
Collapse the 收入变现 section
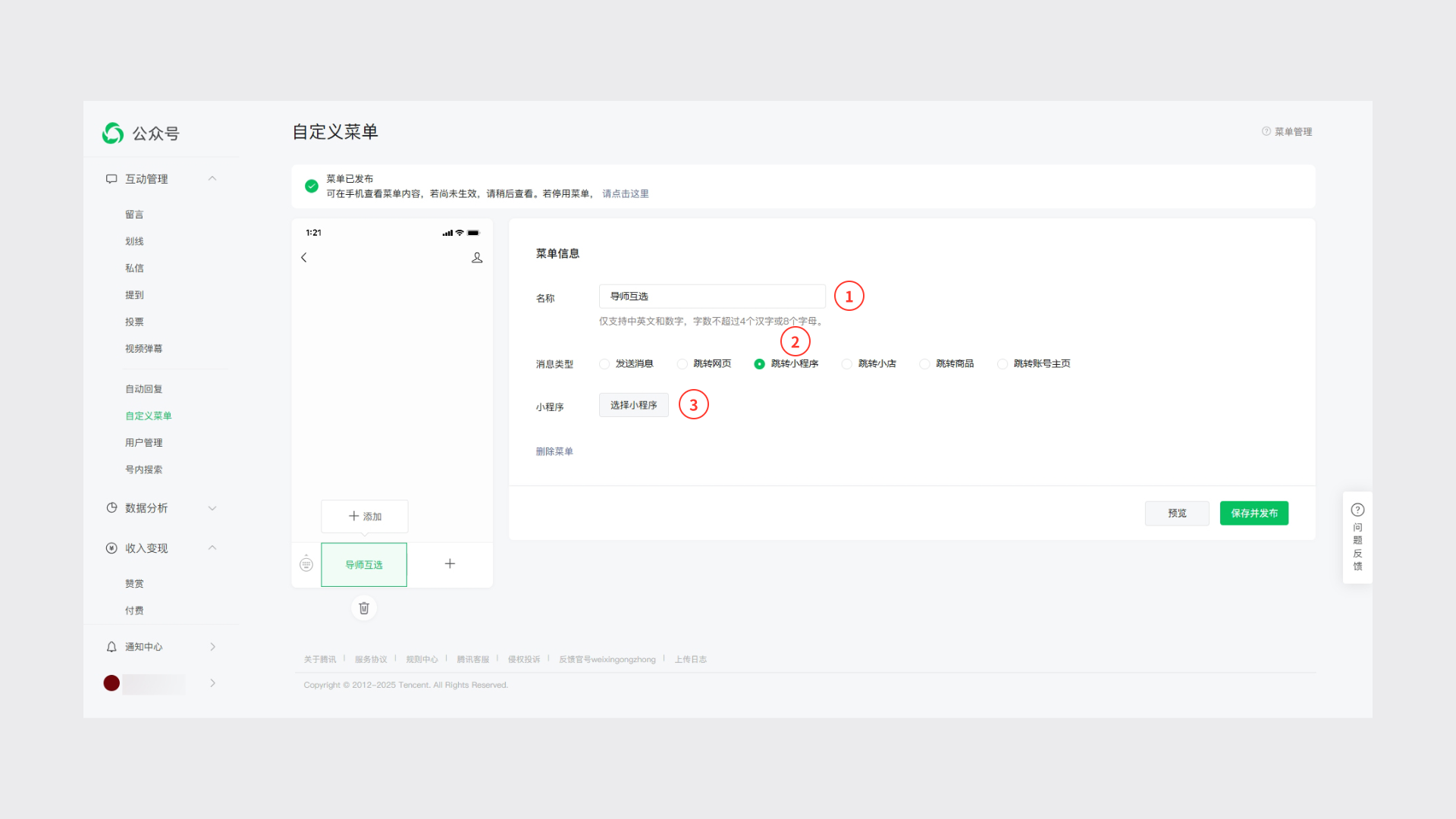(212, 548)
